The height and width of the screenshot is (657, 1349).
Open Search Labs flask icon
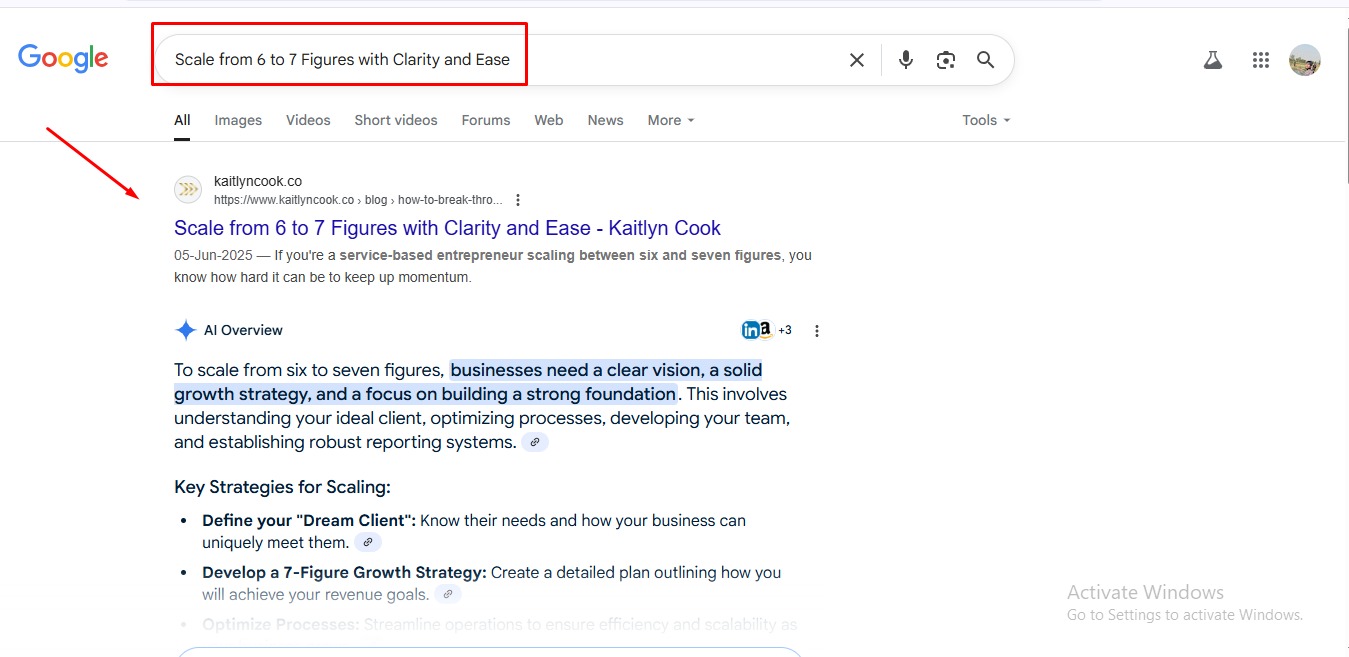[x=1213, y=60]
